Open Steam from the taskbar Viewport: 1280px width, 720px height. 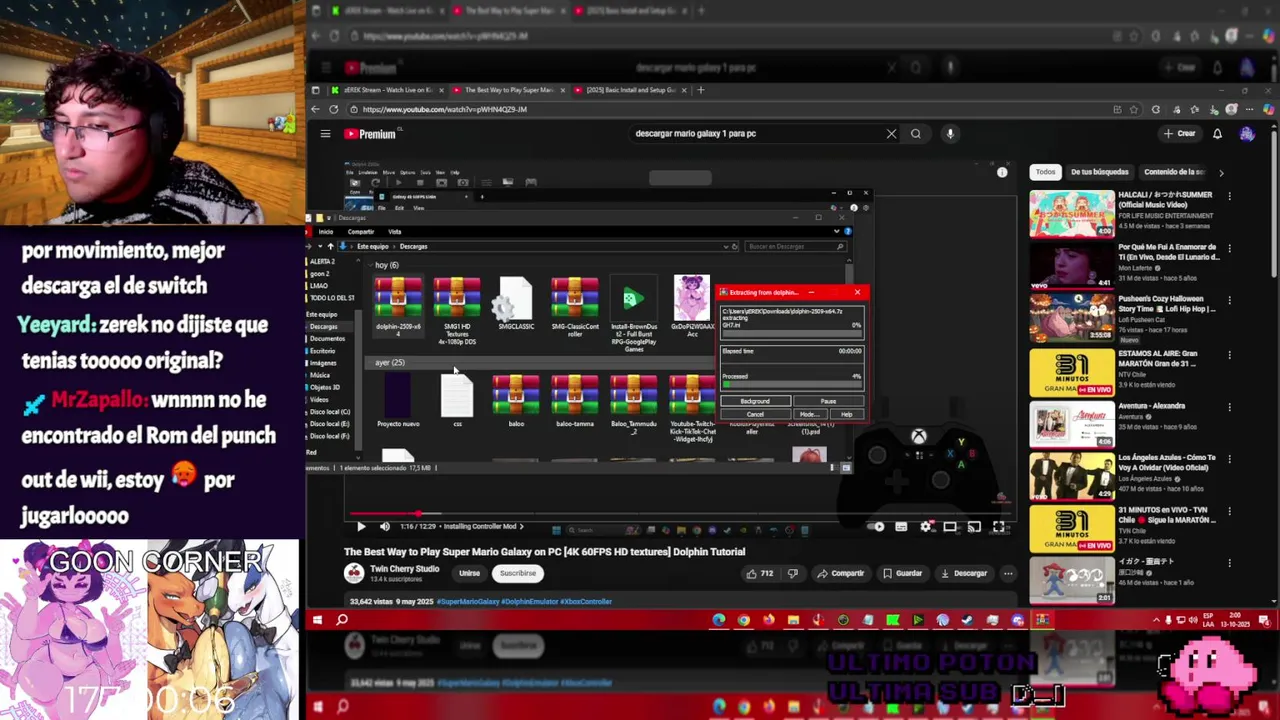967,620
